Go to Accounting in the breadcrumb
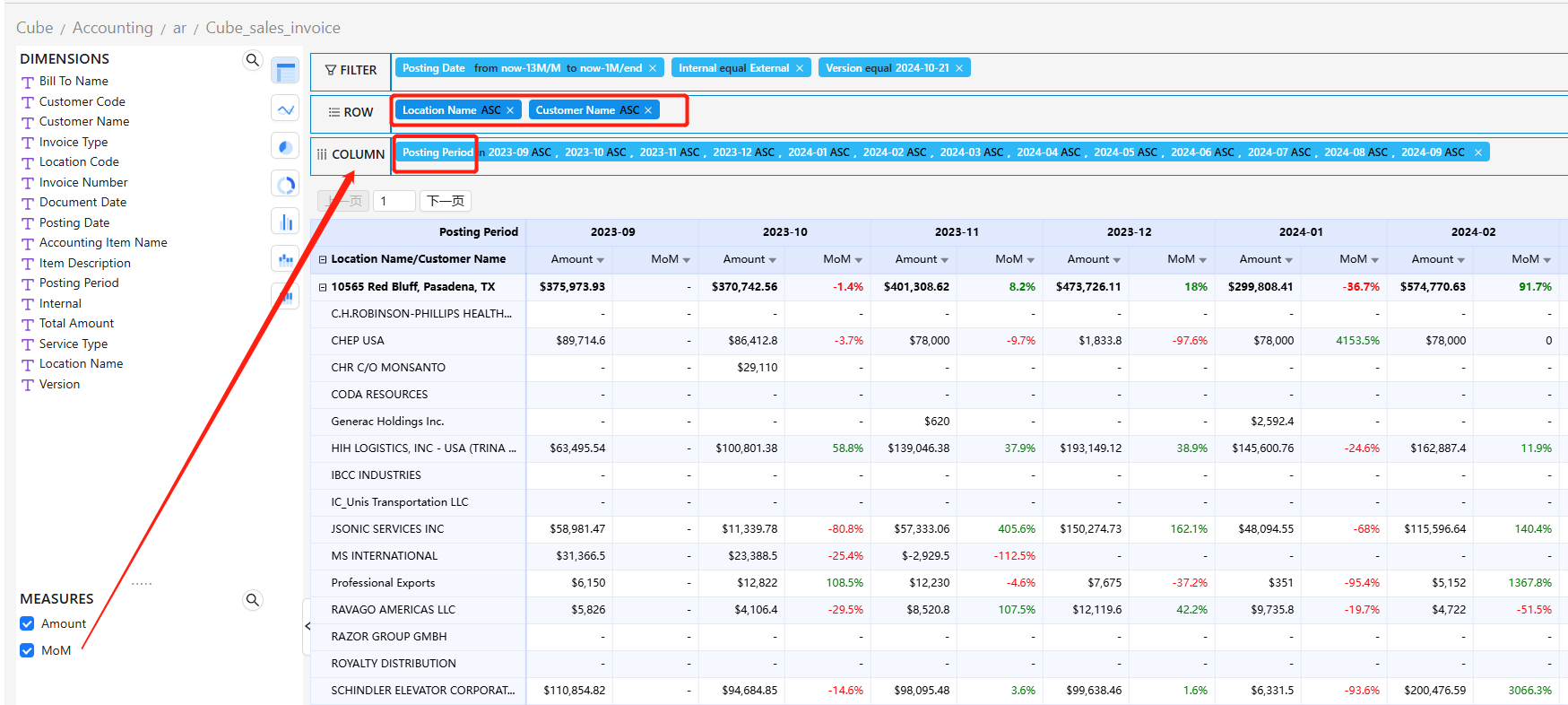This screenshot has width=1568, height=705. click(x=113, y=28)
